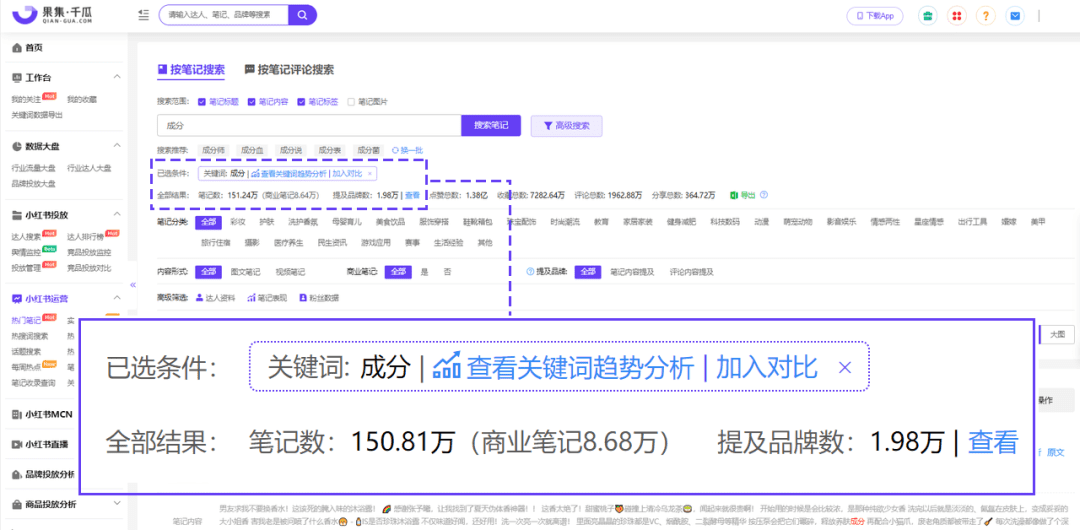Click the top search input box
The image size is (1080, 530).
223,15
